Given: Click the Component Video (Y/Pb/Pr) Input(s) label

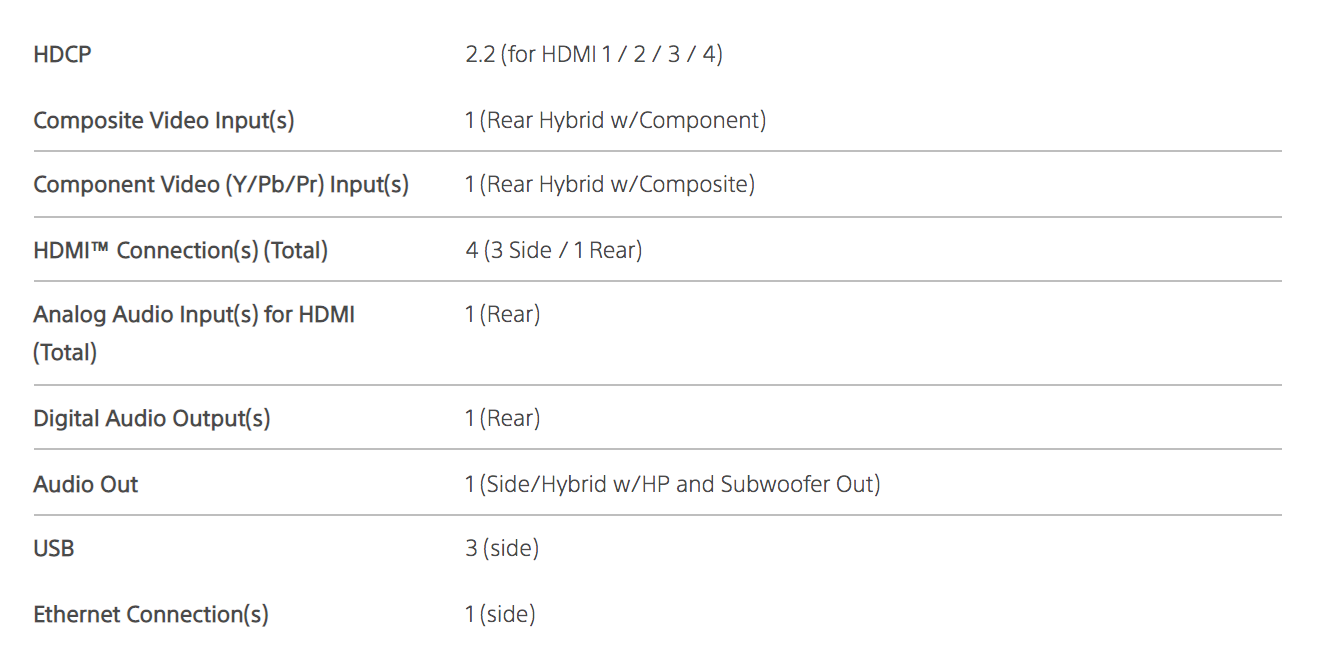Looking at the screenshot, I should pyautogui.click(x=221, y=184).
